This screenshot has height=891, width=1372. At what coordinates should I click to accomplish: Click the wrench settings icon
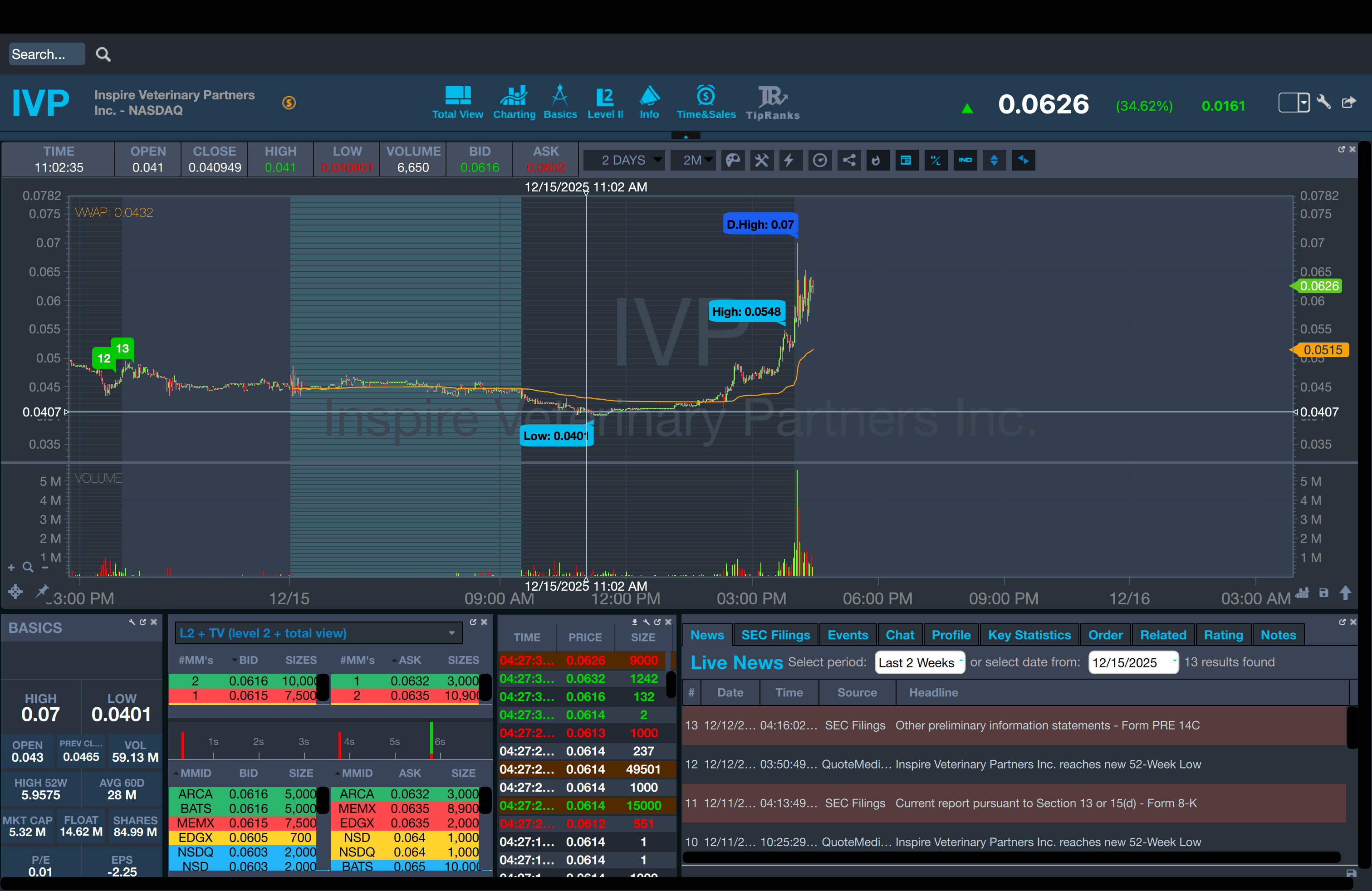coord(1323,103)
